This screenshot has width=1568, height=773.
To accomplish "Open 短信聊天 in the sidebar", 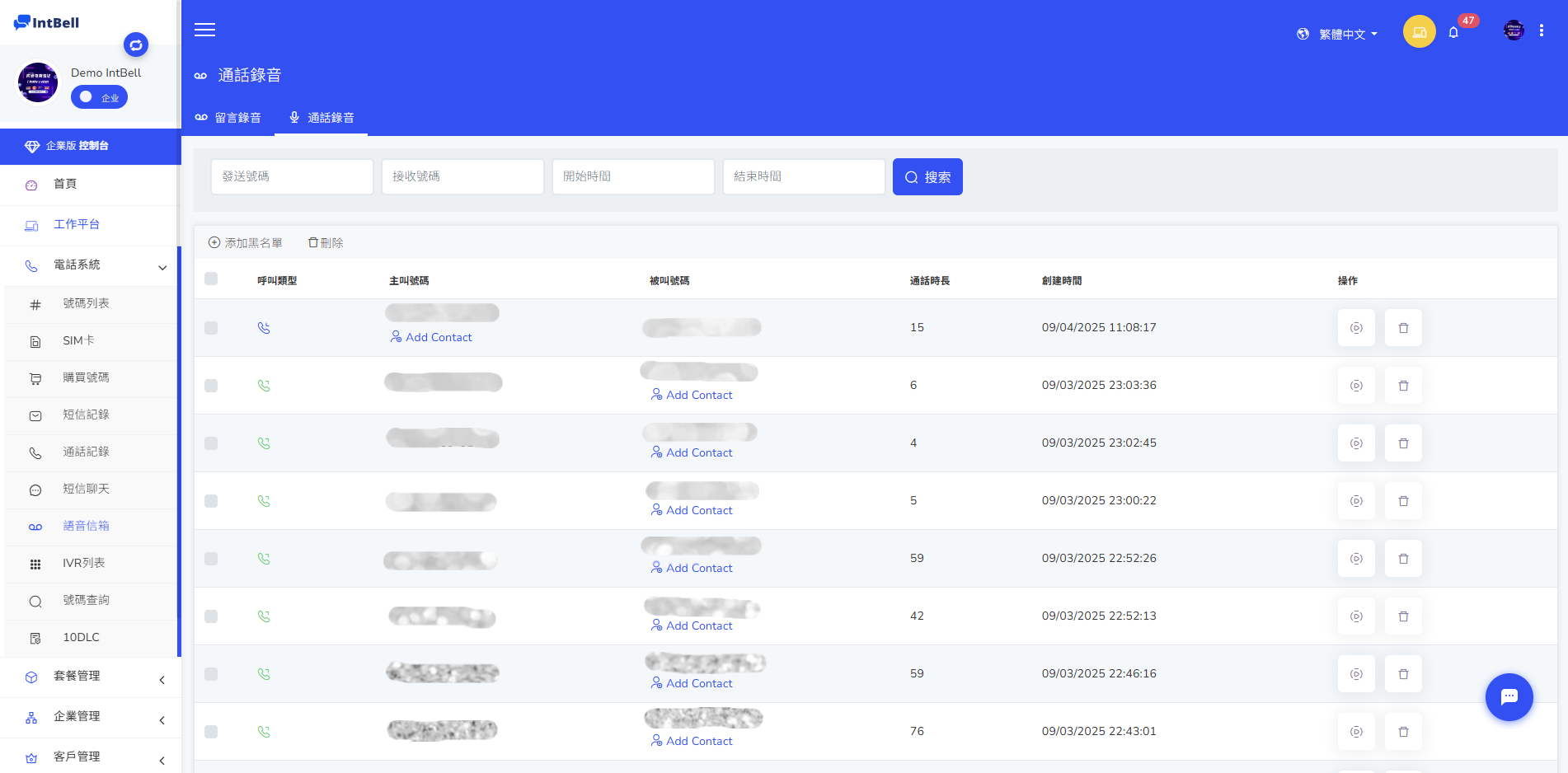I will [90, 490].
